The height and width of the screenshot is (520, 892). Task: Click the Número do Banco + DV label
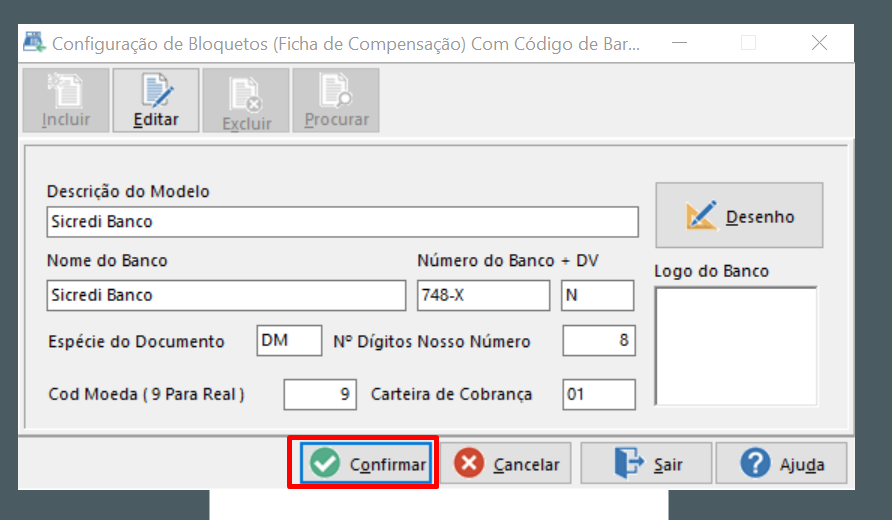(507, 261)
